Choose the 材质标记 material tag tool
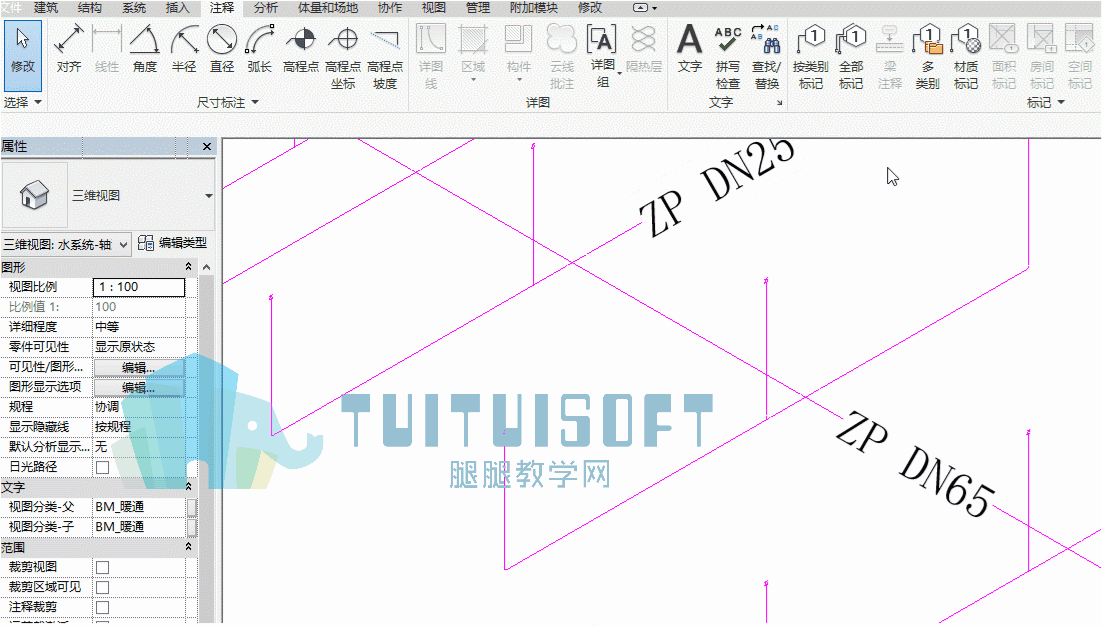This screenshot has width=1102, height=627. tap(966, 56)
